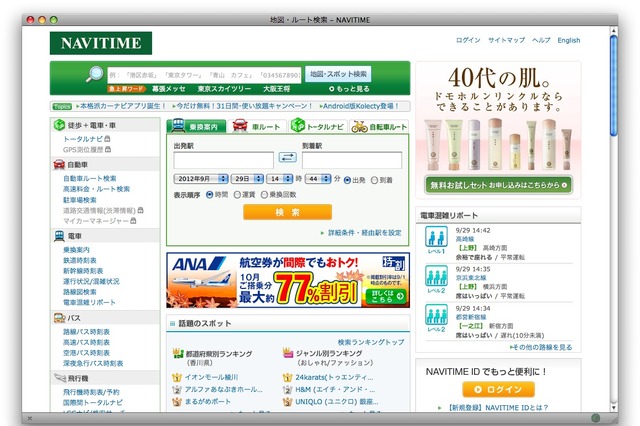The image size is (640, 426).
Task: Click the 飛行機 sidebar airplane icon
Action: (60, 378)
